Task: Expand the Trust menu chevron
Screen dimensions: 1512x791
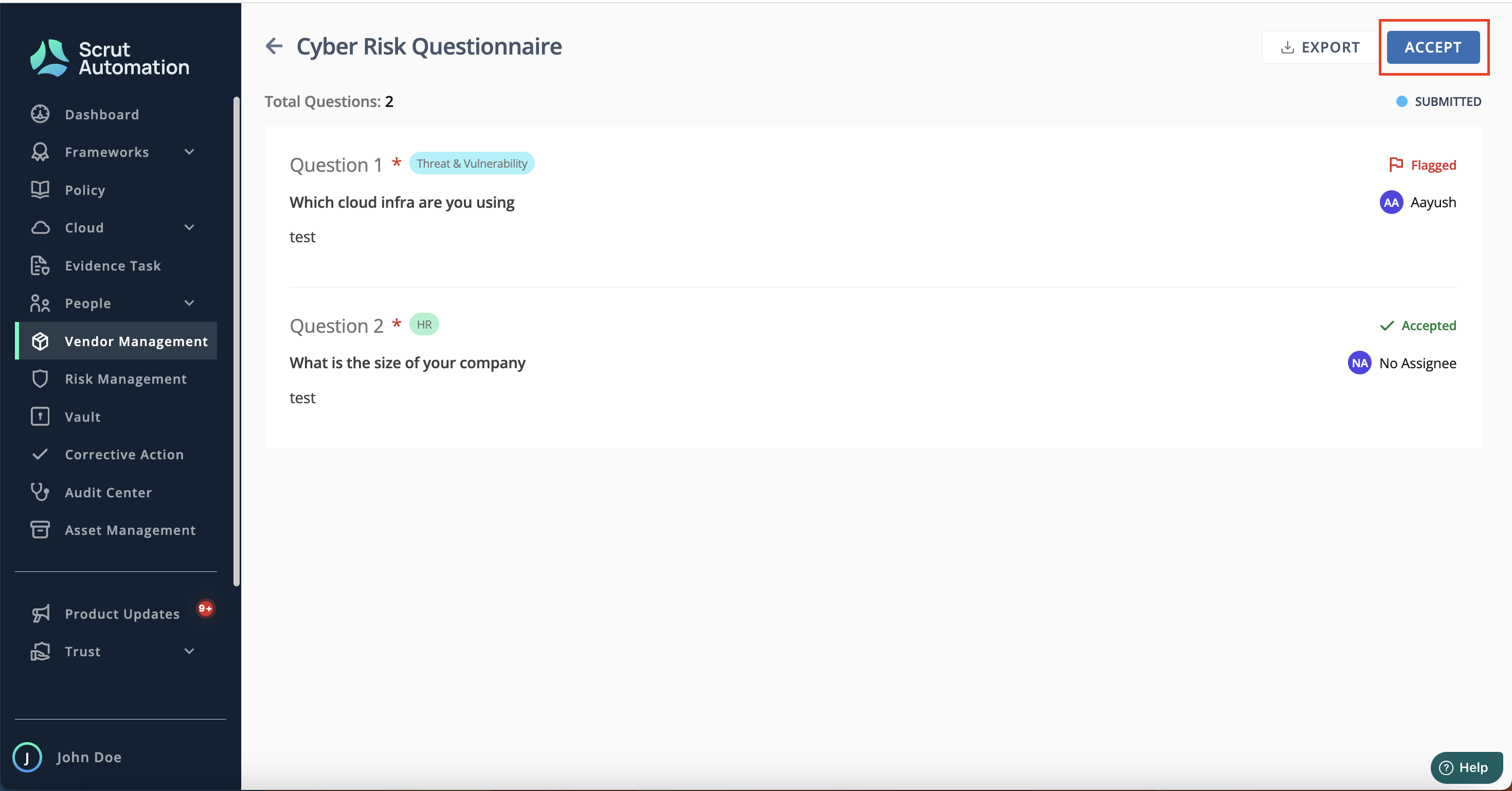Action: pyautogui.click(x=189, y=651)
